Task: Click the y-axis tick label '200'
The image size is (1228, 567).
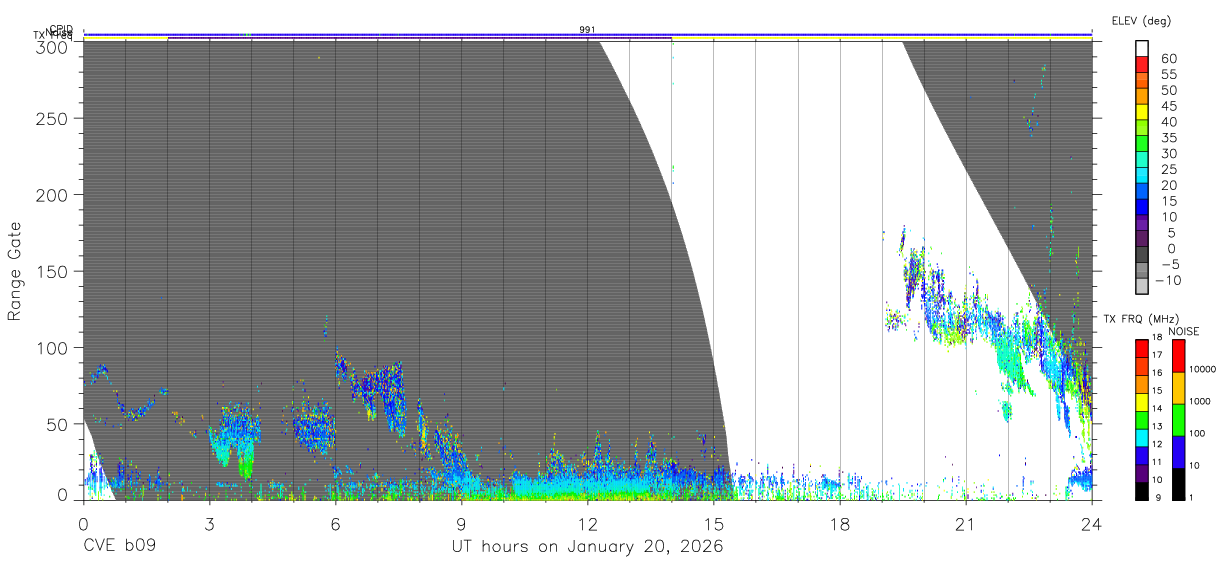Action: (x=53, y=194)
